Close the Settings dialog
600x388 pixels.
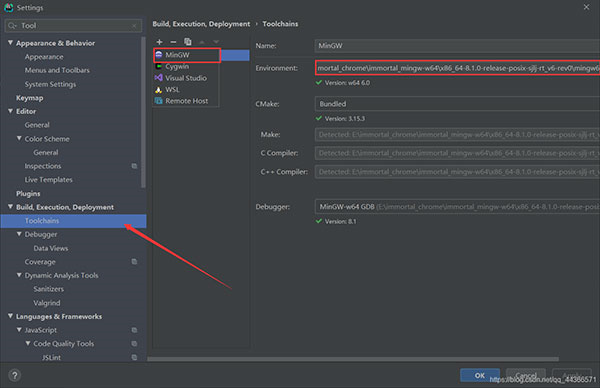586,7
